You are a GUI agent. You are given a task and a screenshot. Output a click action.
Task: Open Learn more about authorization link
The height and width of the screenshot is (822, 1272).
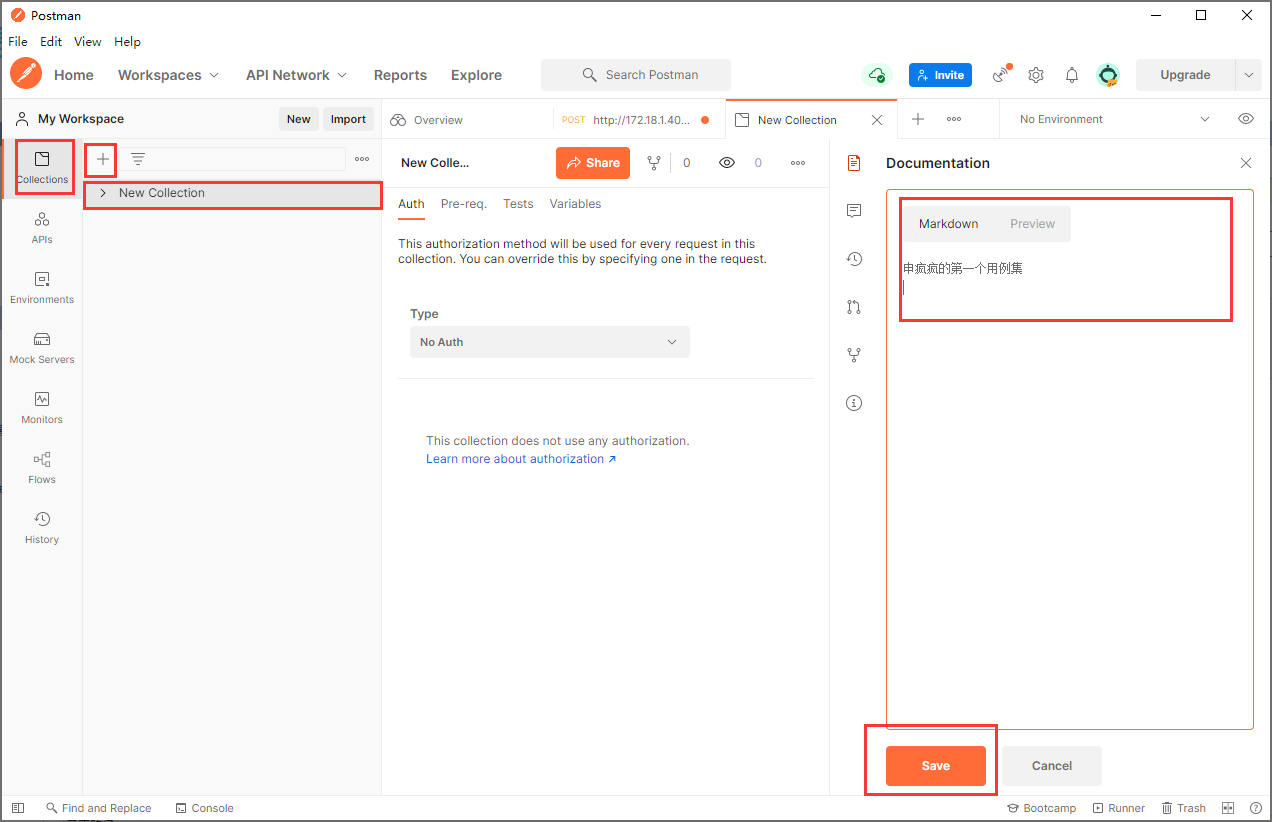click(521, 459)
